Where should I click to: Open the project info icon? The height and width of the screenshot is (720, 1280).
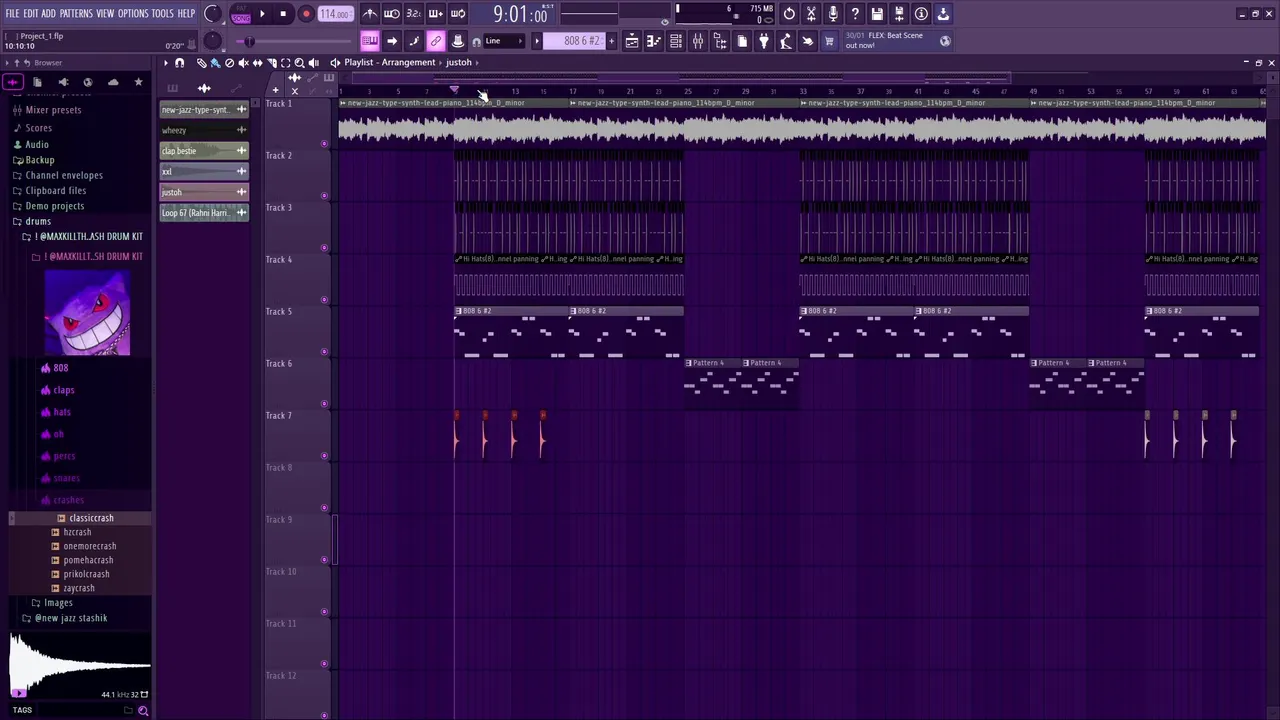click(x=921, y=14)
